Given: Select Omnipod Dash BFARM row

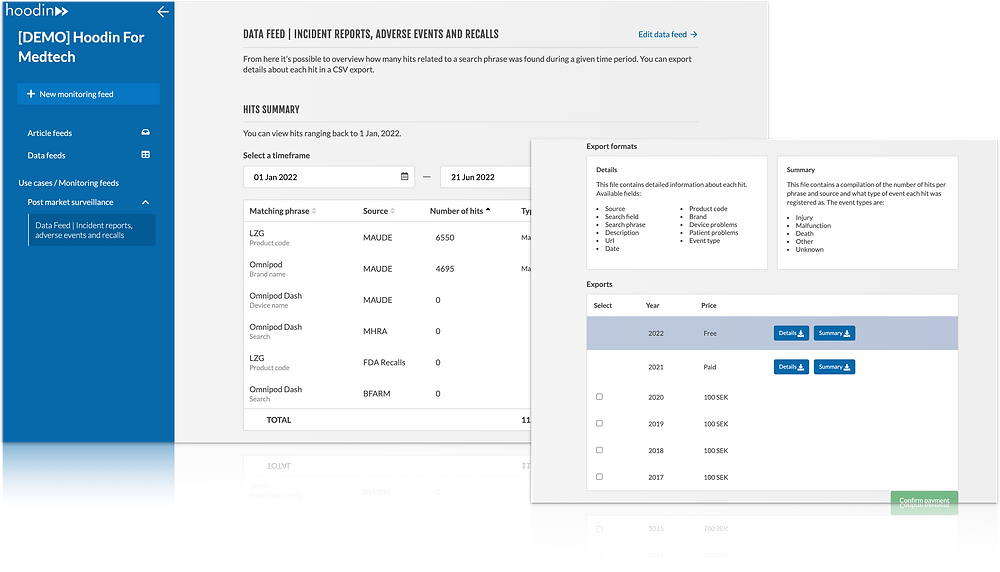Looking at the screenshot, I should [x=386, y=393].
